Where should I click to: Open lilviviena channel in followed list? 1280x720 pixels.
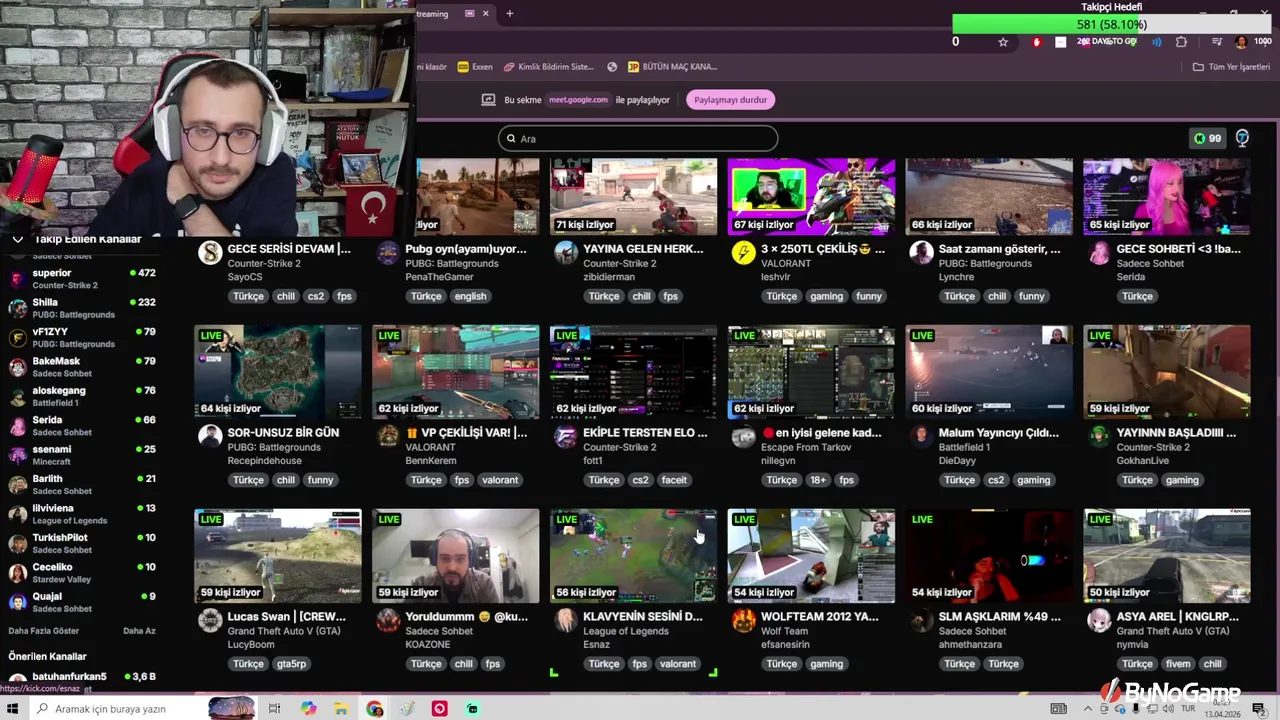tap(82, 514)
